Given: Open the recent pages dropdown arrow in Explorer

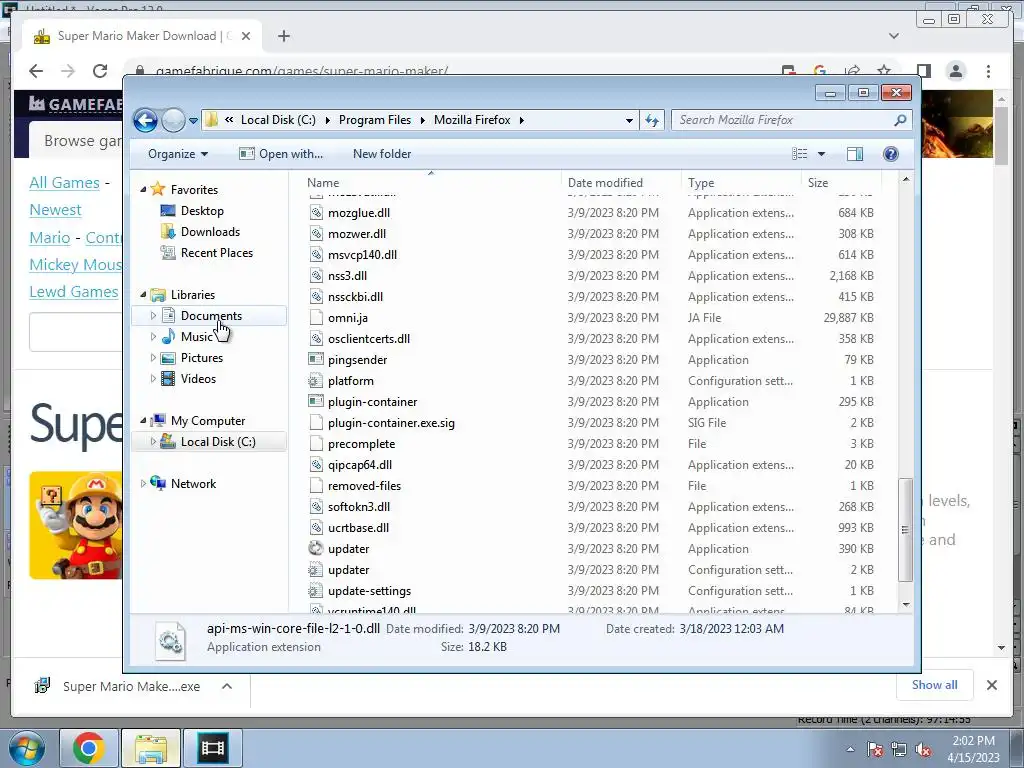Looking at the screenshot, I should click(x=193, y=121).
